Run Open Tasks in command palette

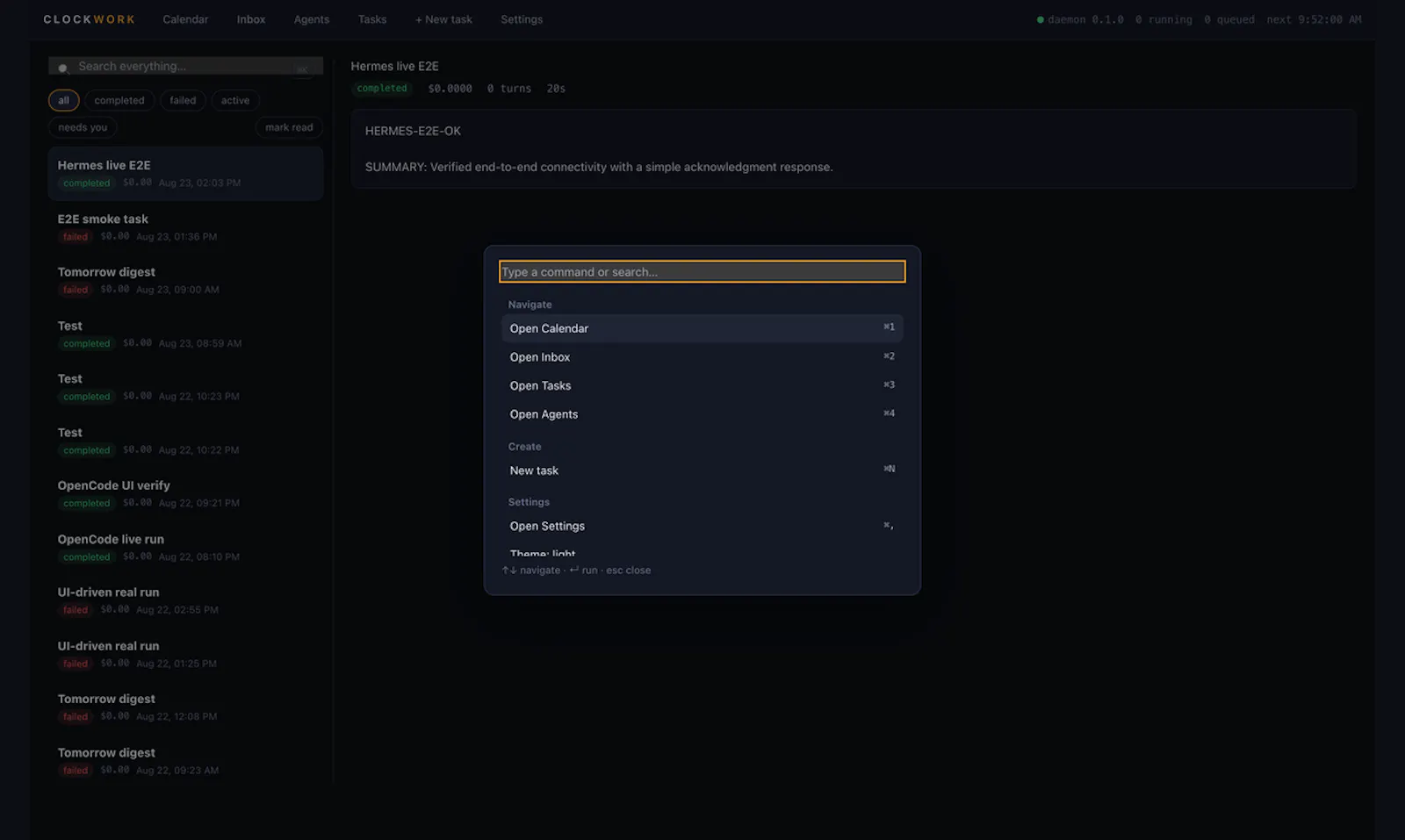(702, 385)
